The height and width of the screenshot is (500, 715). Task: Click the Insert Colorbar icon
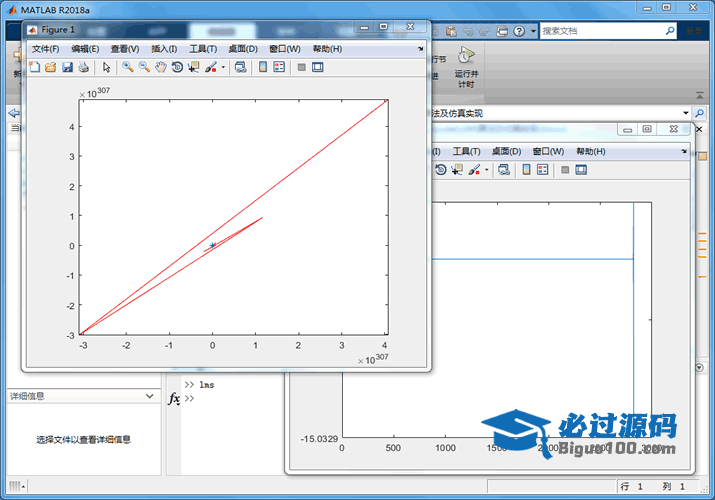(263, 68)
